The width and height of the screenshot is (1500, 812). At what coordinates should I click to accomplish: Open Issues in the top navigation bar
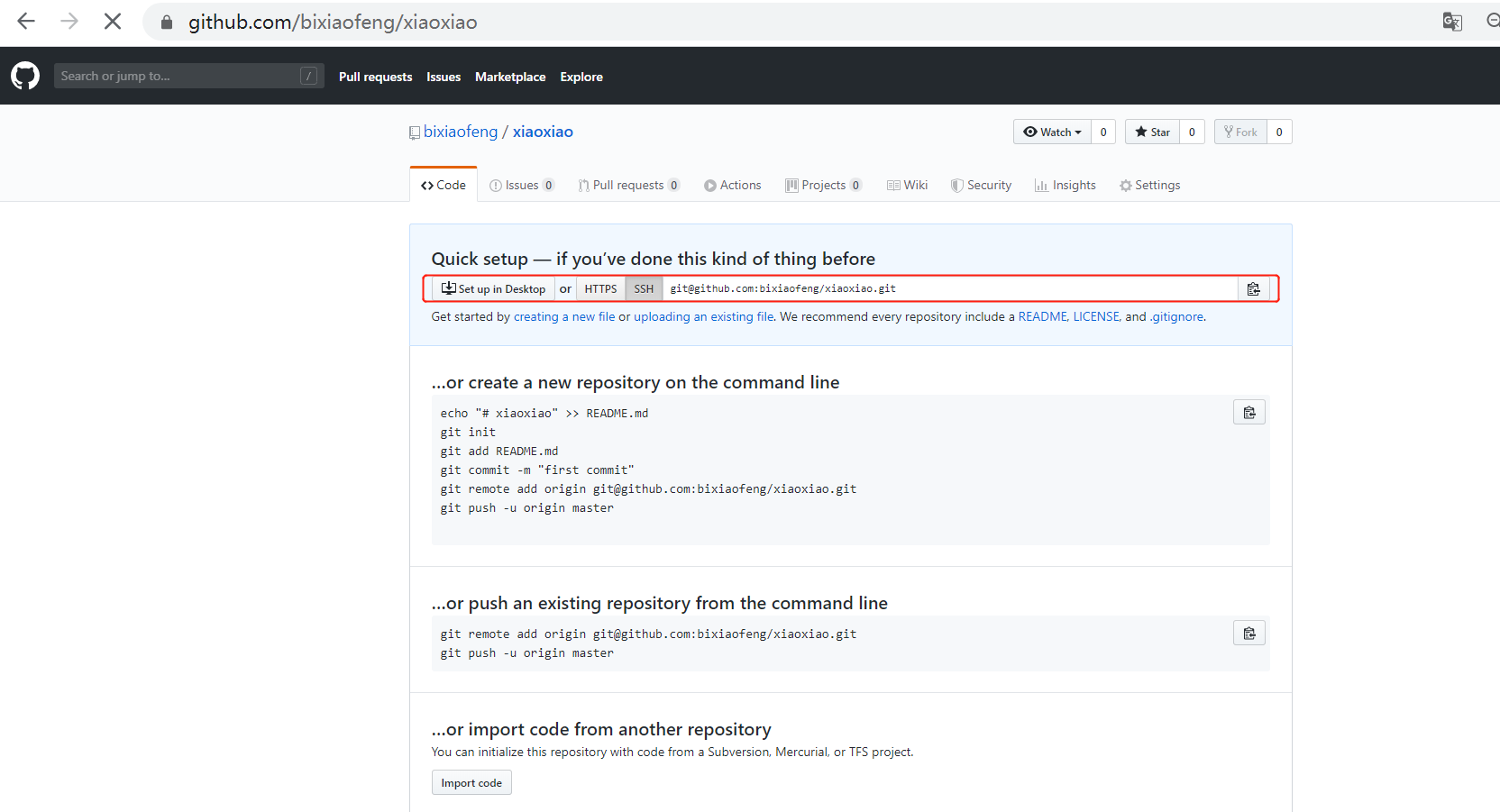coord(444,77)
